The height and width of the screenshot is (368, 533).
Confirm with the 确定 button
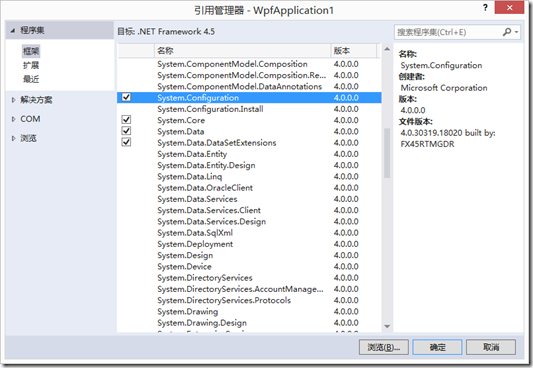point(437,347)
